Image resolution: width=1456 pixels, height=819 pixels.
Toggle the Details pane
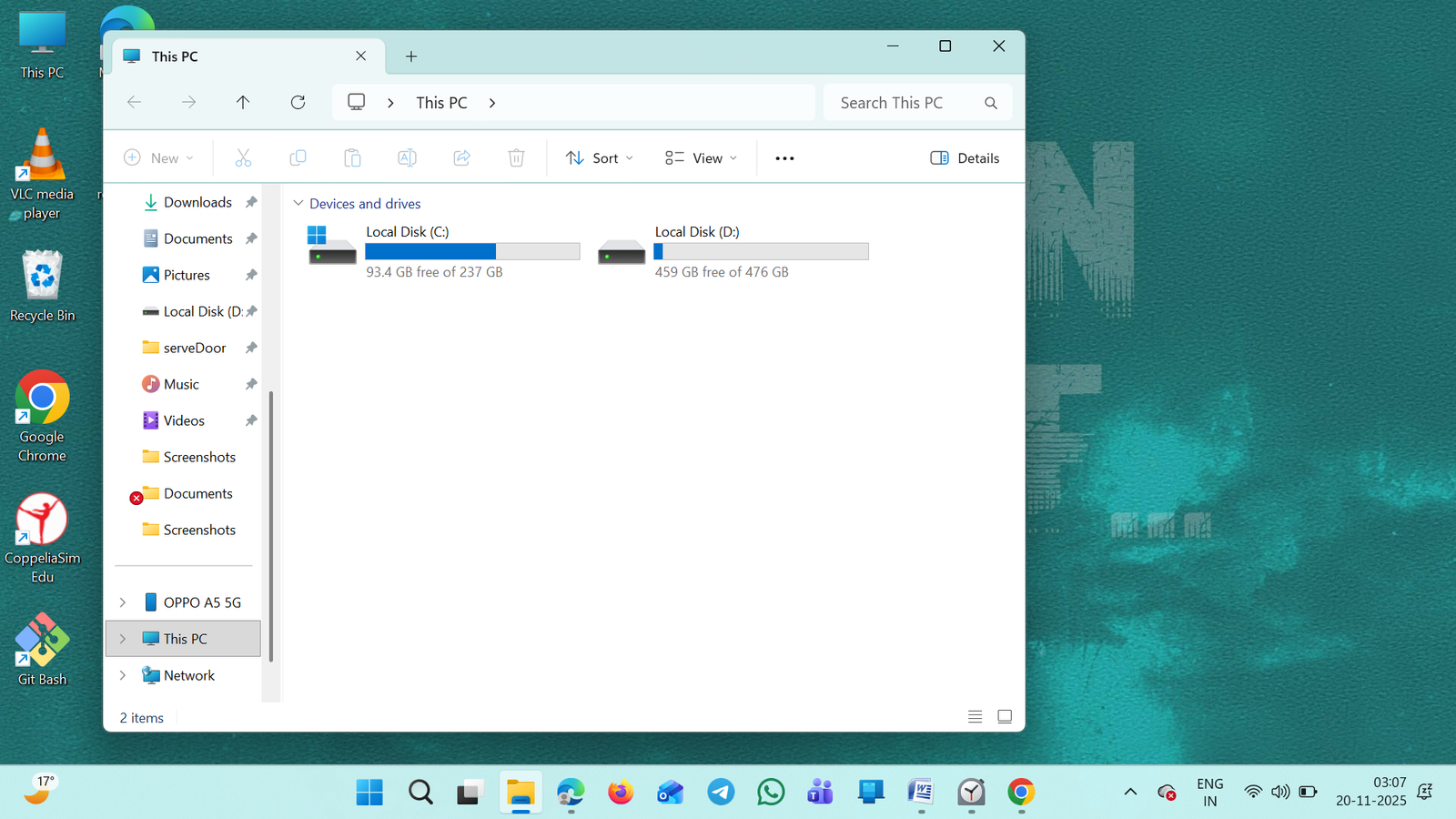965,158
